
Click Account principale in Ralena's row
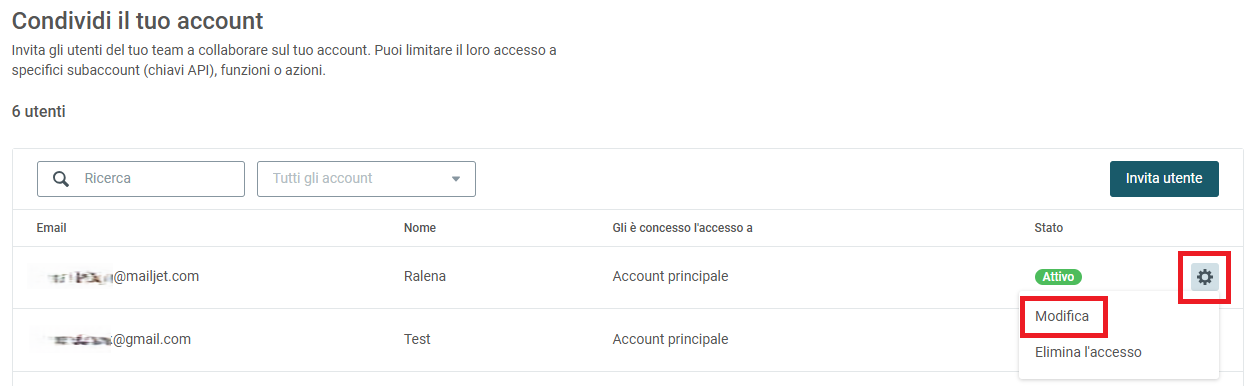pyautogui.click(x=670, y=277)
